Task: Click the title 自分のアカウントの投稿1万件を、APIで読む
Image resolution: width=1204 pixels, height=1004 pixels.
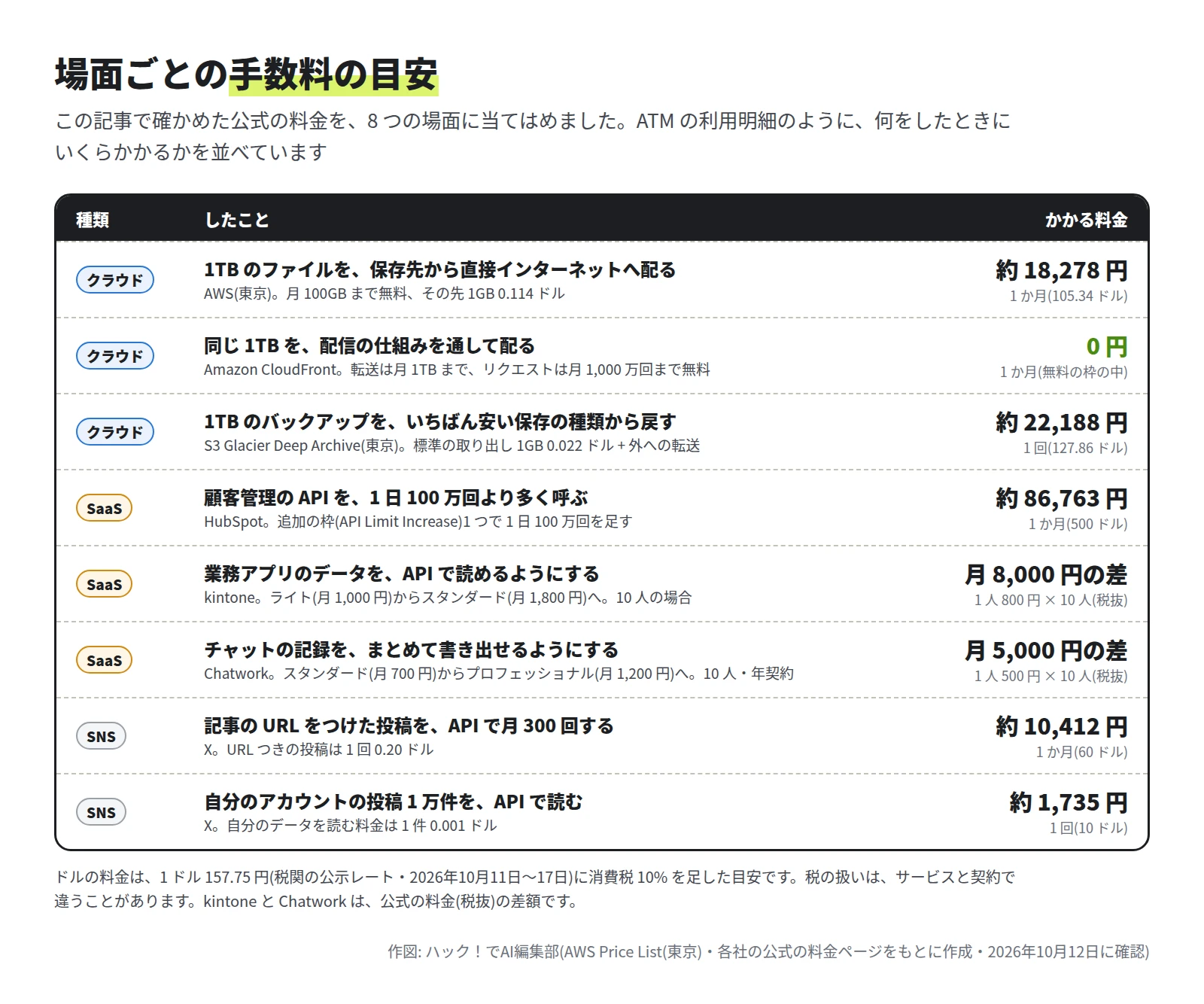Action: (394, 802)
